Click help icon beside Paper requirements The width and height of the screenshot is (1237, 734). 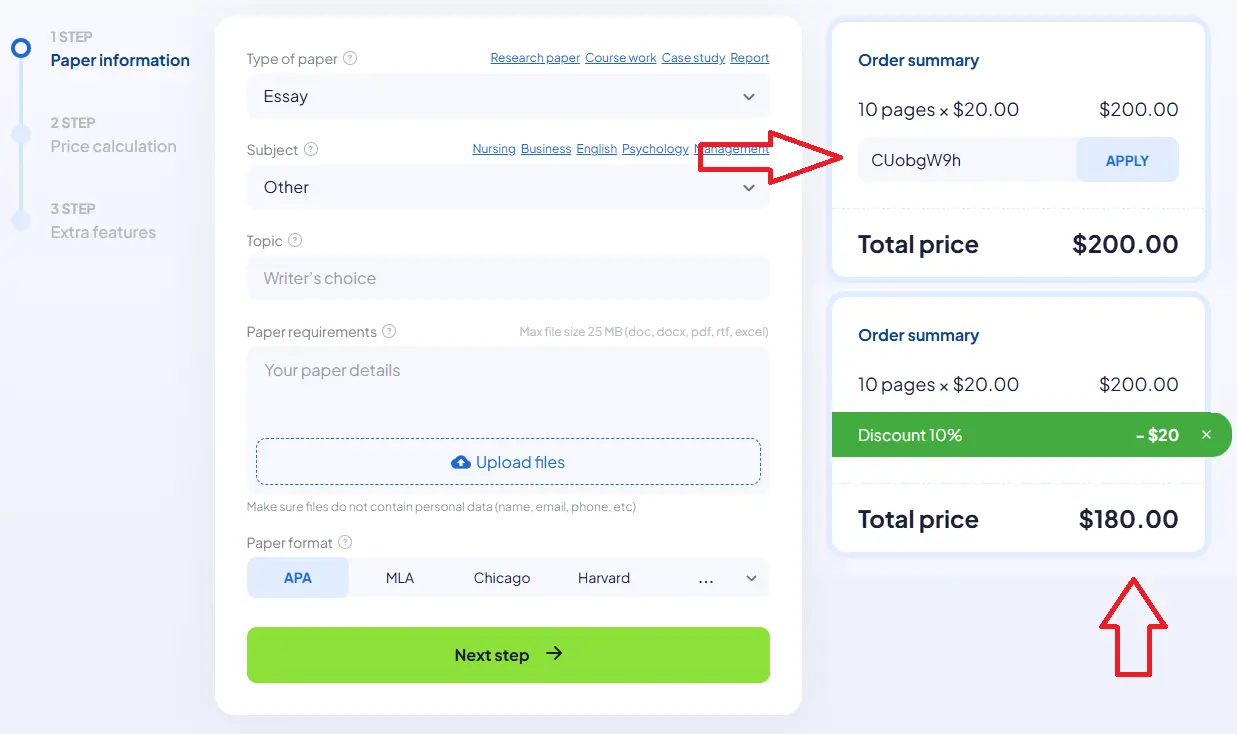389,331
